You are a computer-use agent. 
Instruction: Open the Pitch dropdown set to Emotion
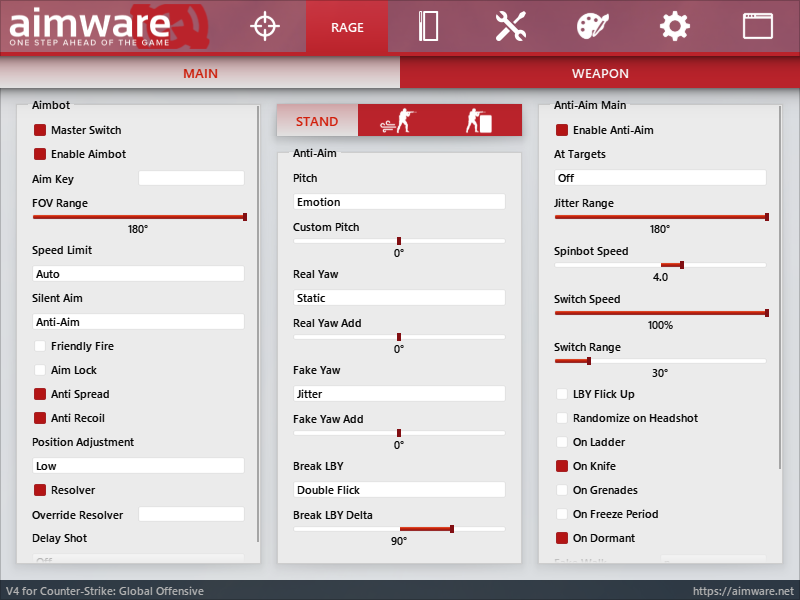click(399, 202)
